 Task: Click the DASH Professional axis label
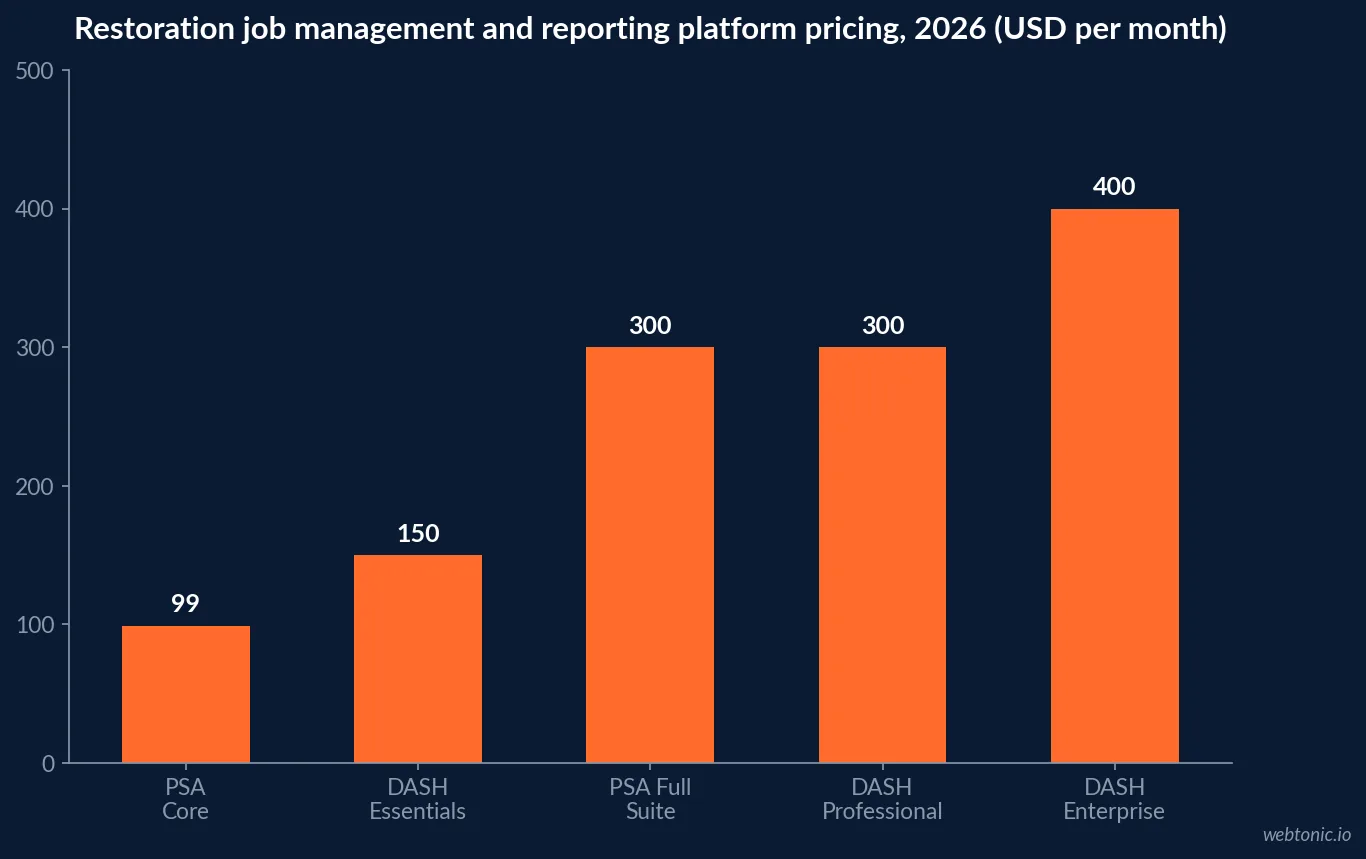(x=882, y=799)
